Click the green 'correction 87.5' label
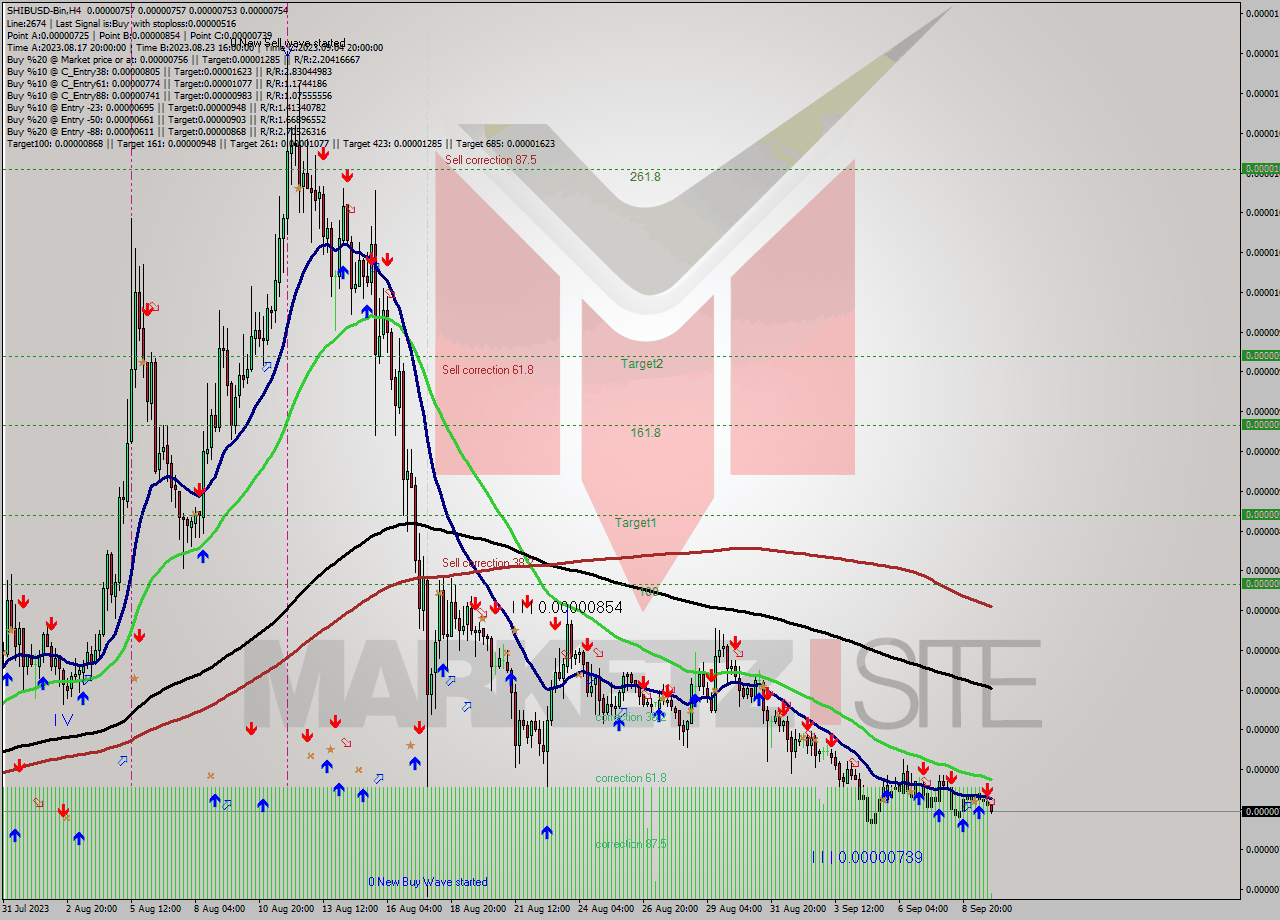Screen dimensions: 1280x920 point(631,844)
